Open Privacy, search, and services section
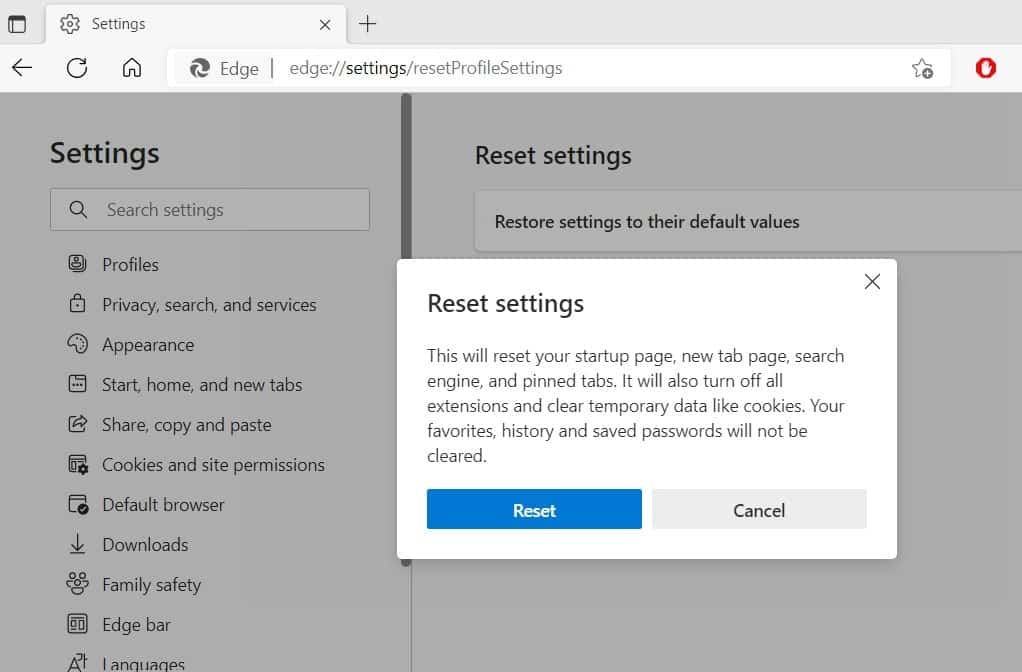Viewport: 1022px width, 672px height. pyautogui.click(x=208, y=305)
